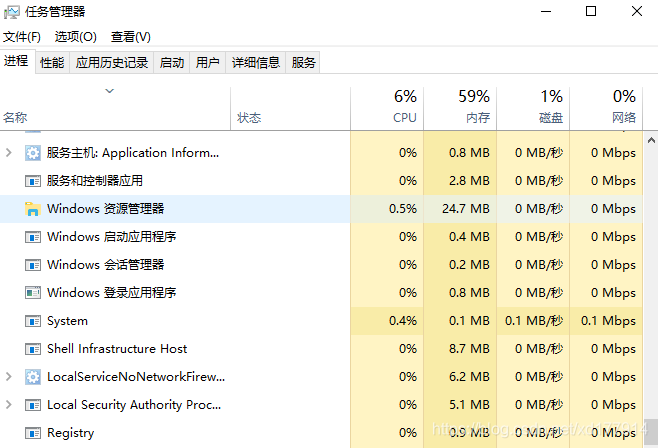Image resolution: width=658 pixels, height=448 pixels.
Task: Click the icon beside 服务和控制器应用
Action: pyautogui.click(x=33, y=181)
